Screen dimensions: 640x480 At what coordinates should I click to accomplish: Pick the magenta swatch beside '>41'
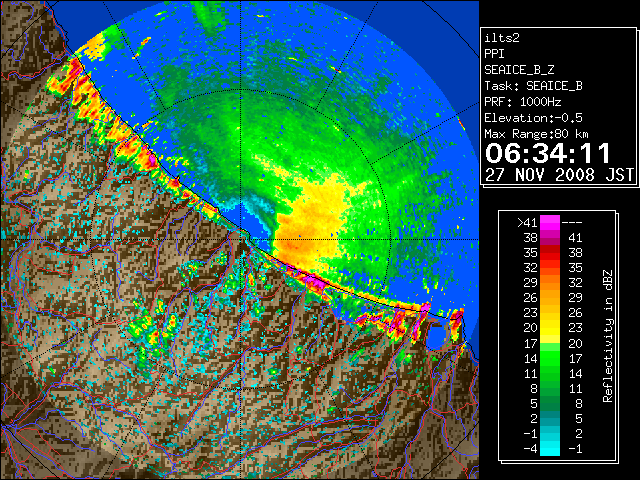(x=550, y=222)
